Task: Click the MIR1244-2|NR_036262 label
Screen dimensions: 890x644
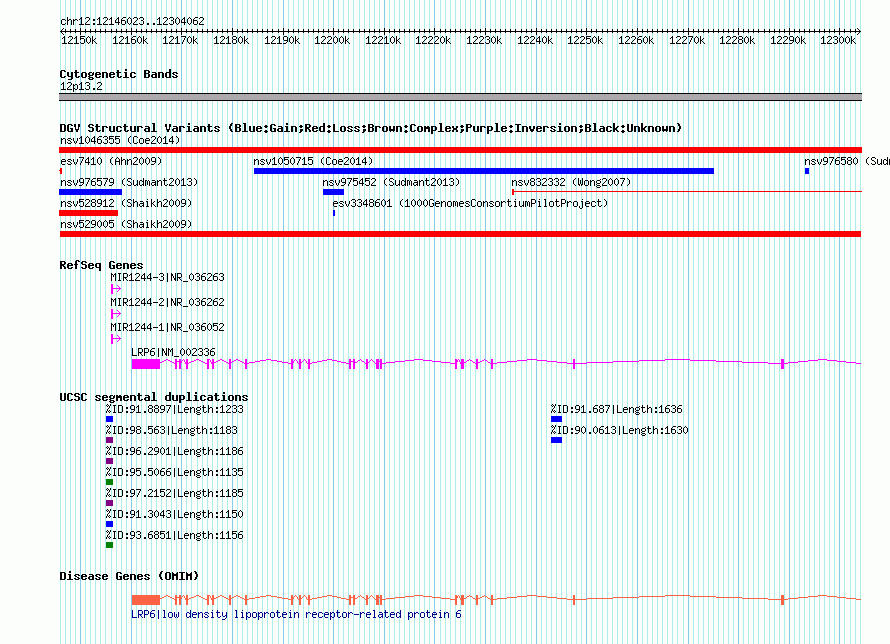Action: [167, 302]
